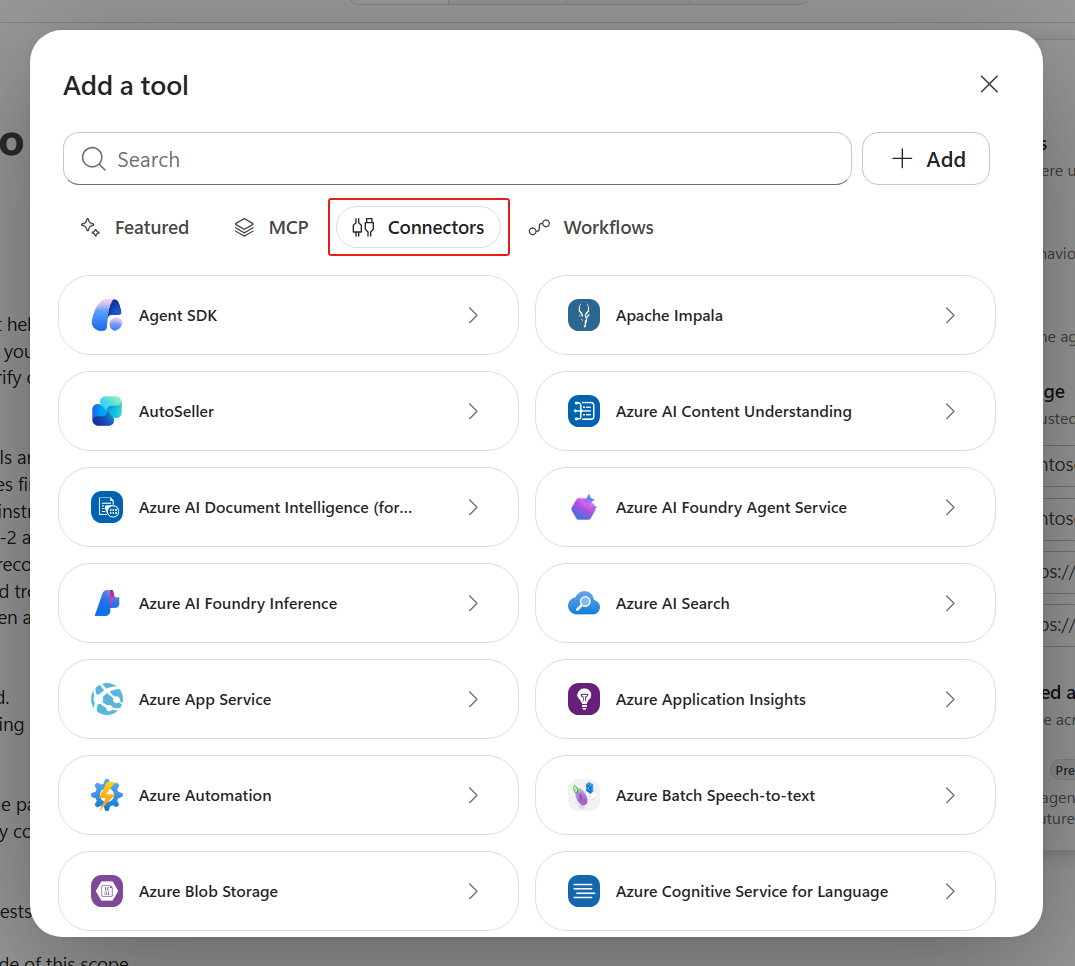
Task: Expand Azure Batch Speech-to-text chevron
Action: tap(950, 795)
